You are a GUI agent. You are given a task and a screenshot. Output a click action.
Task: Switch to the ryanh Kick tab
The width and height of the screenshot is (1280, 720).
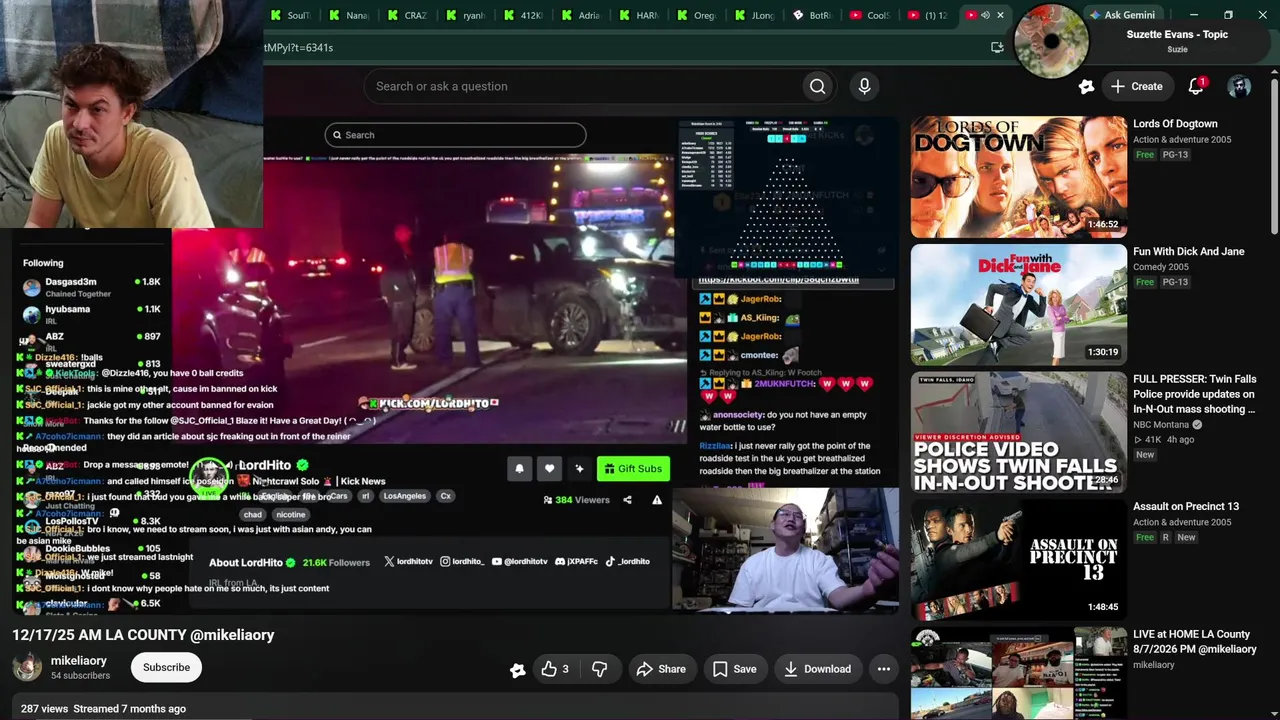click(x=464, y=15)
